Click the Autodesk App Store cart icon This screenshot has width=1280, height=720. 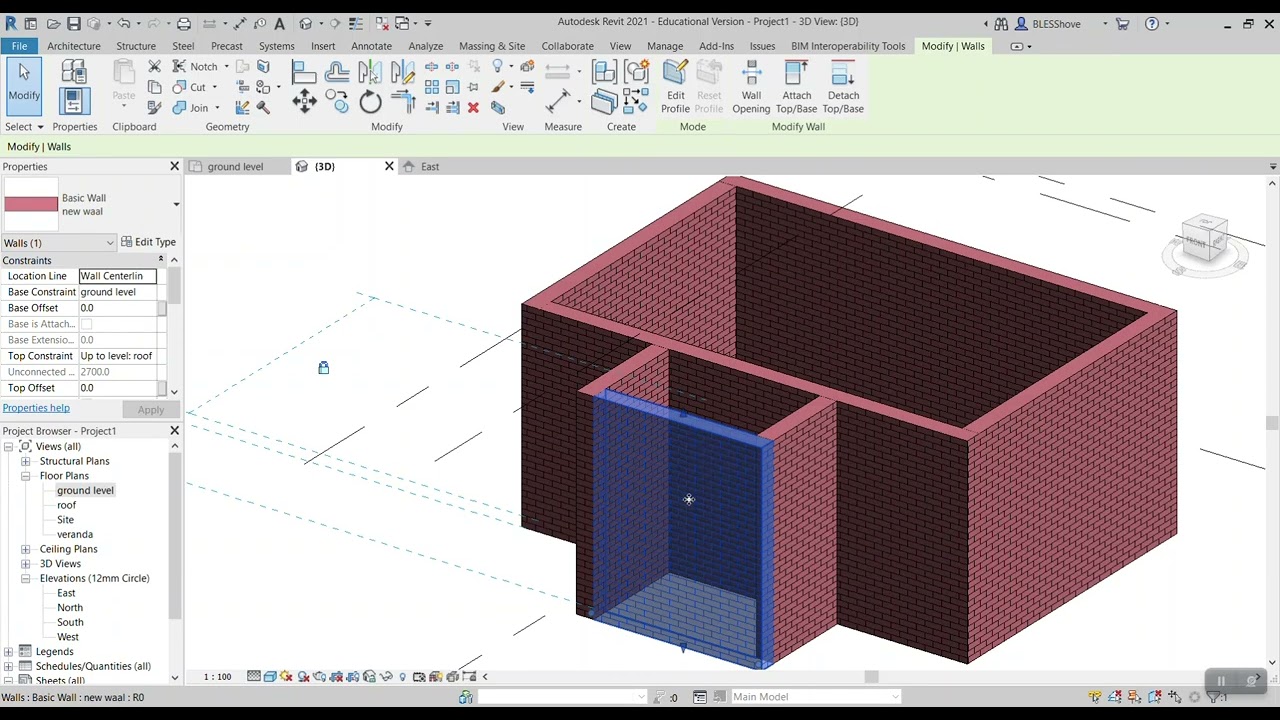pos(1123,23)
